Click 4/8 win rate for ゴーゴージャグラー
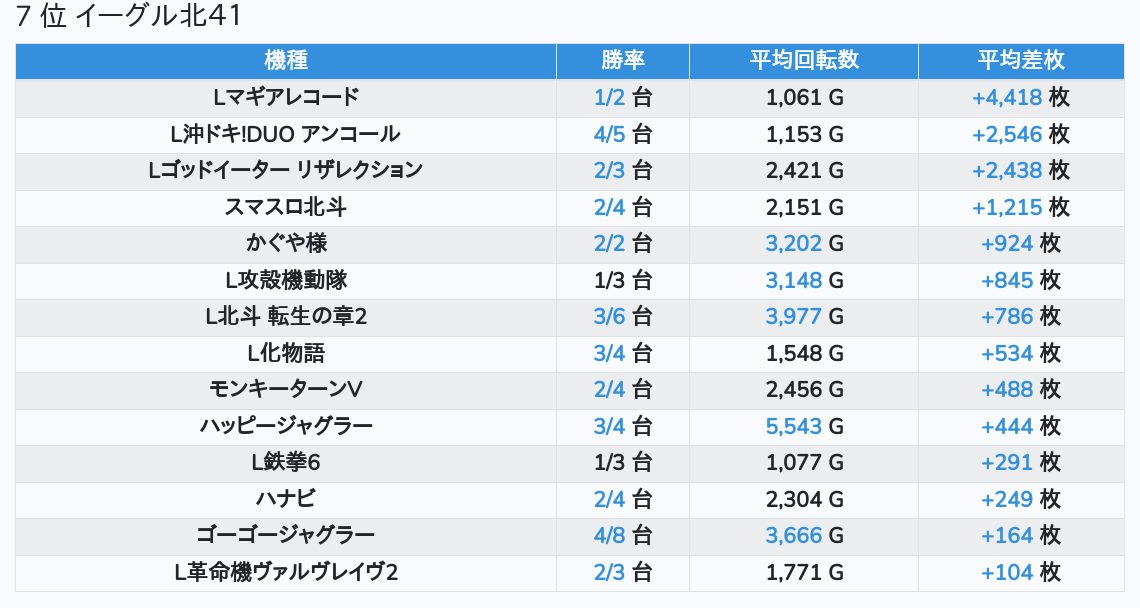Screen dimensions: 1140x608 coord(609,535)
